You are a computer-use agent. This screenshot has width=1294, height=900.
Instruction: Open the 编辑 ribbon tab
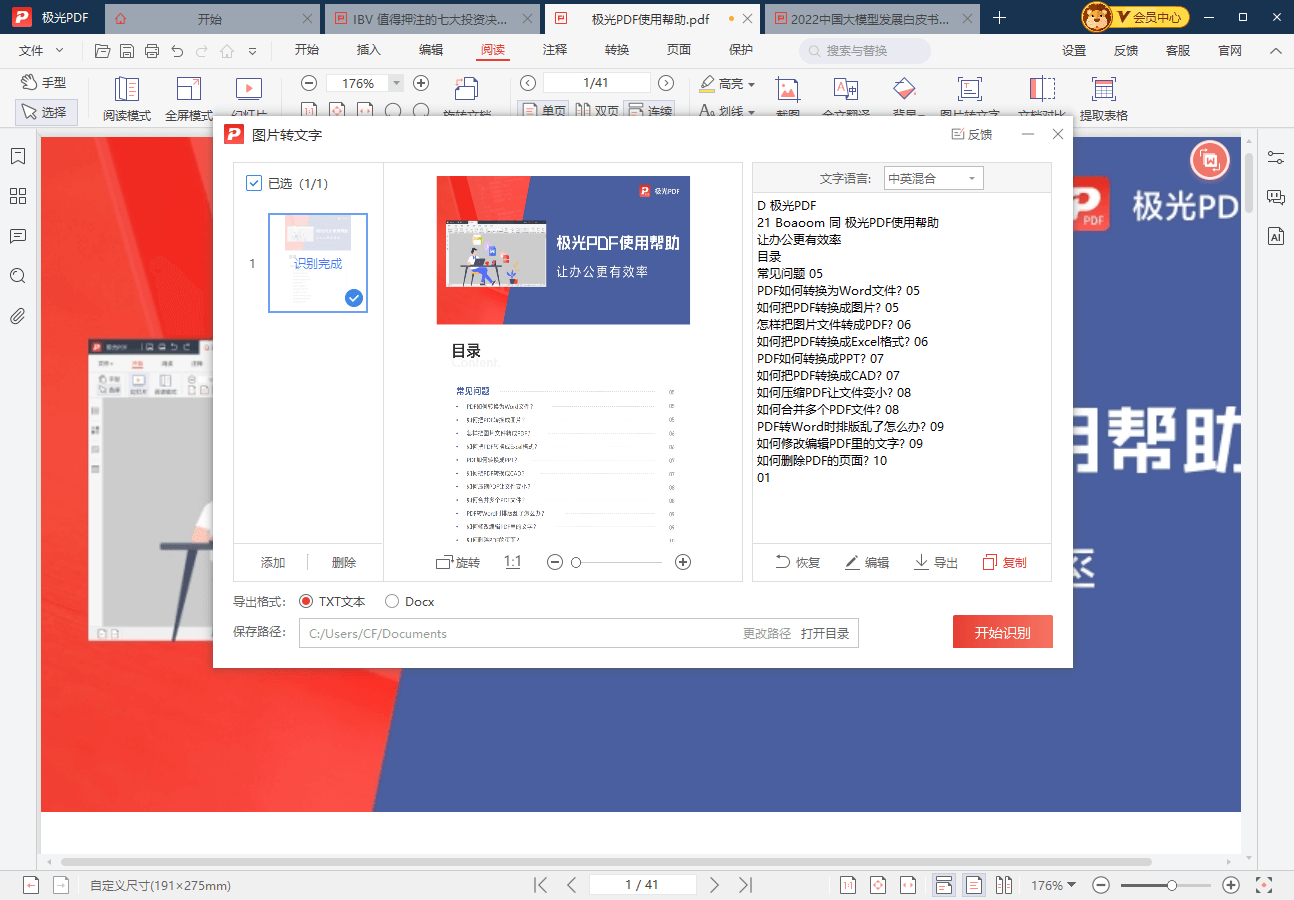[431, 50]
